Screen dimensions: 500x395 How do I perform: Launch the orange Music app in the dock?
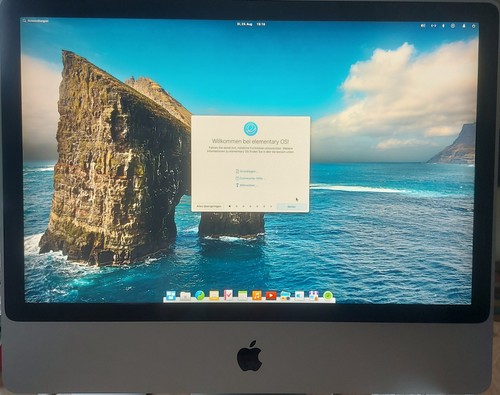click(x=257, y=295)
